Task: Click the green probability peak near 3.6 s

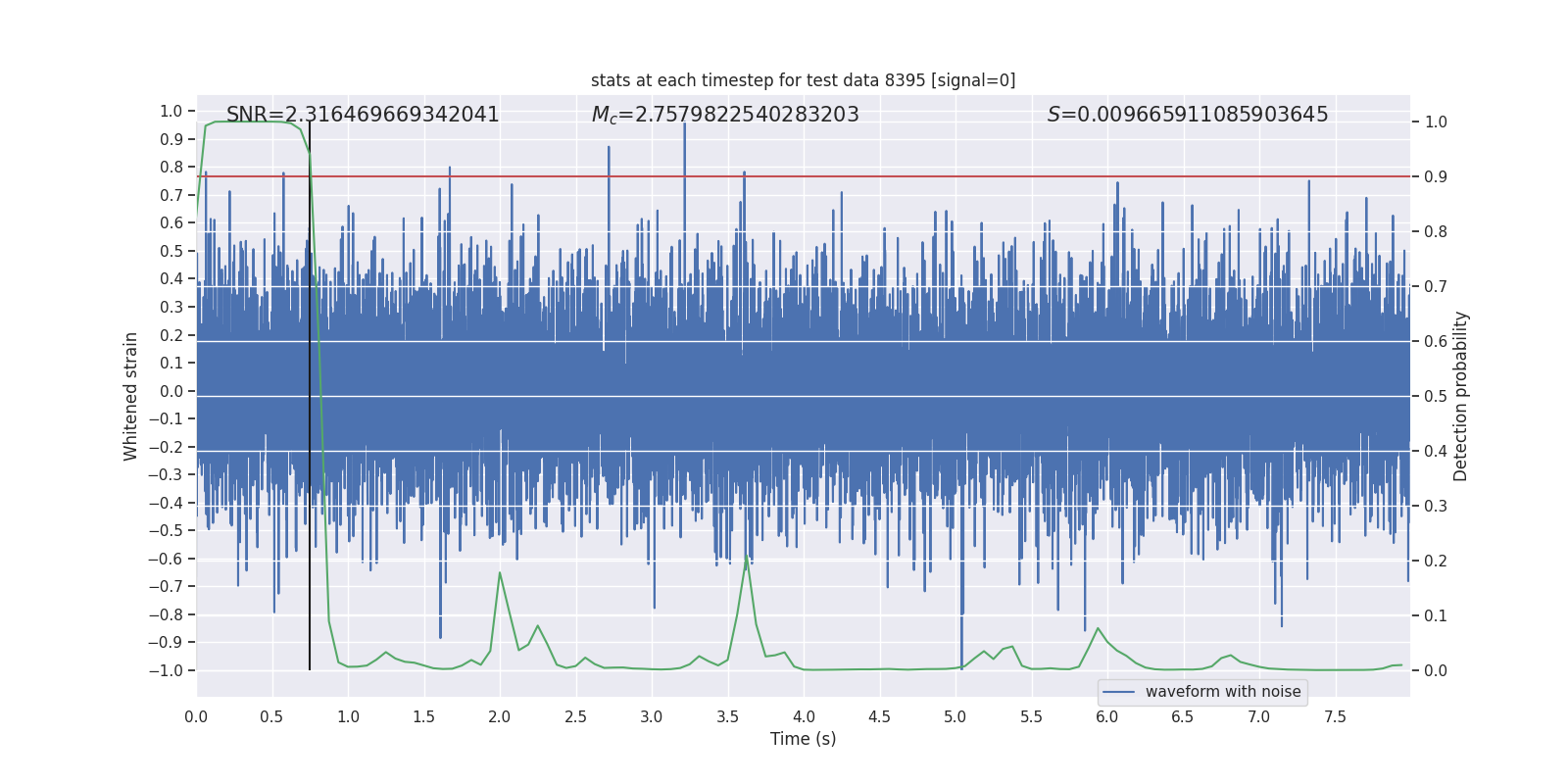Action: pyautogui.click(x=747, y=556)
